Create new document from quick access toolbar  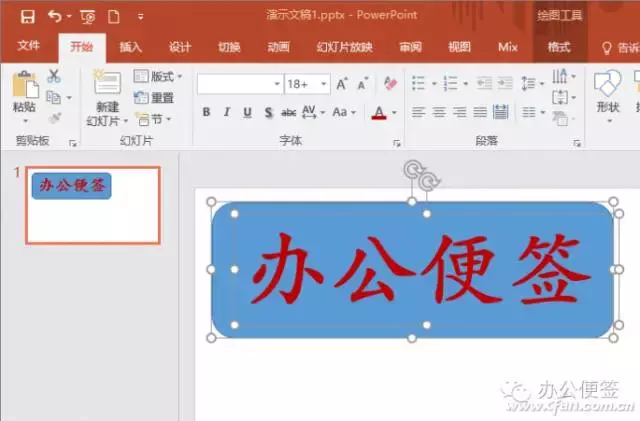click(x=114, y=17)
